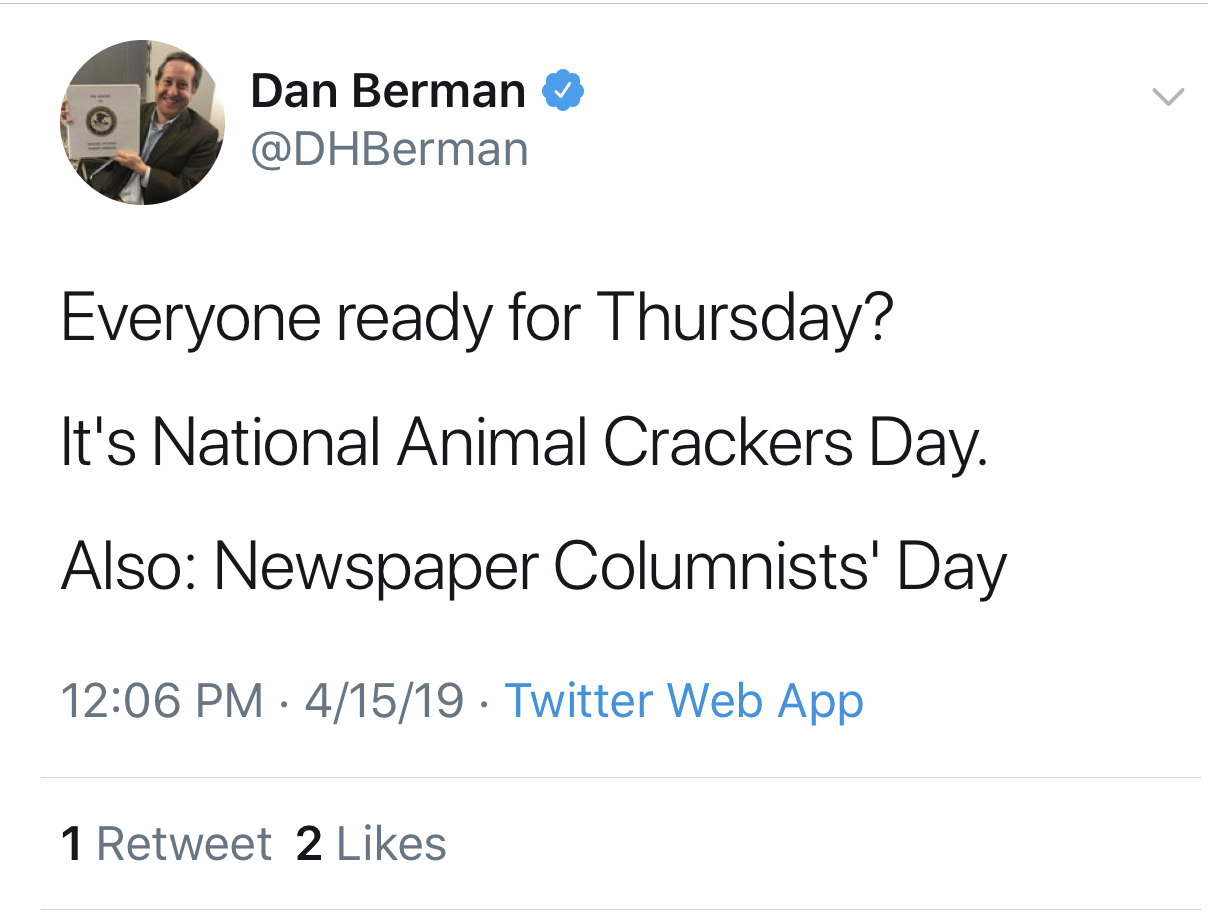Click the bold number 1 before Retweet
The image size is (1208, 916).
click(71, 844)
